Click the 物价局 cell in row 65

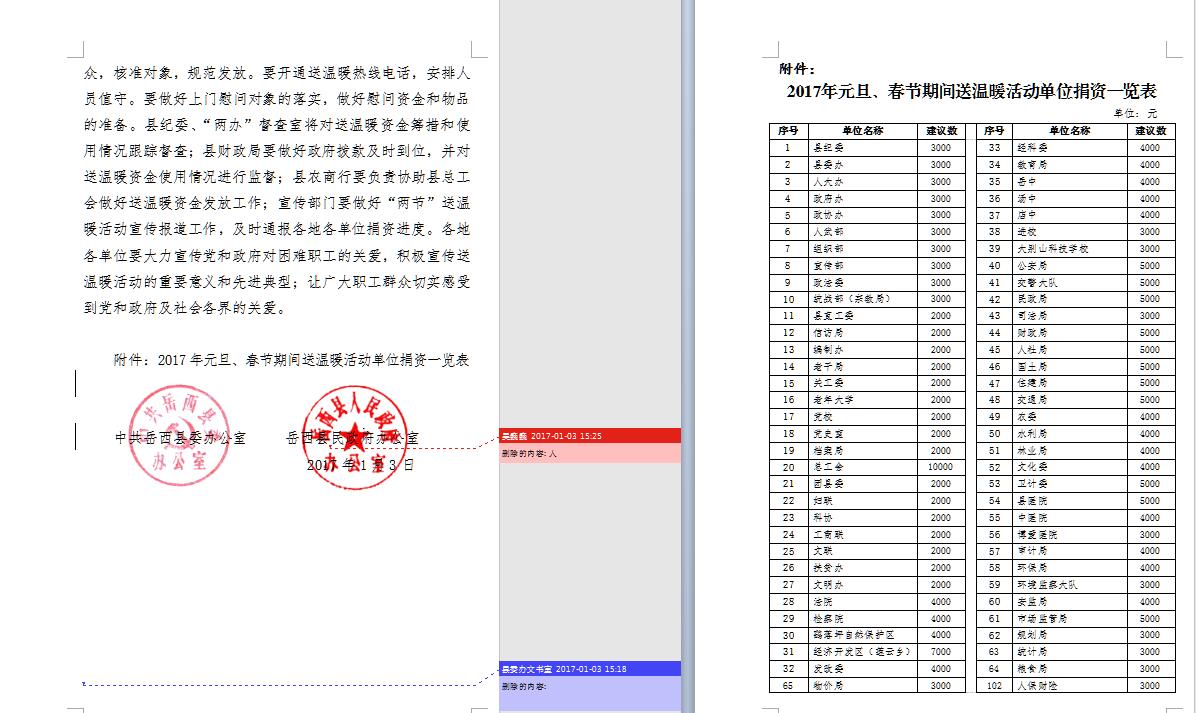click(863, 686)
